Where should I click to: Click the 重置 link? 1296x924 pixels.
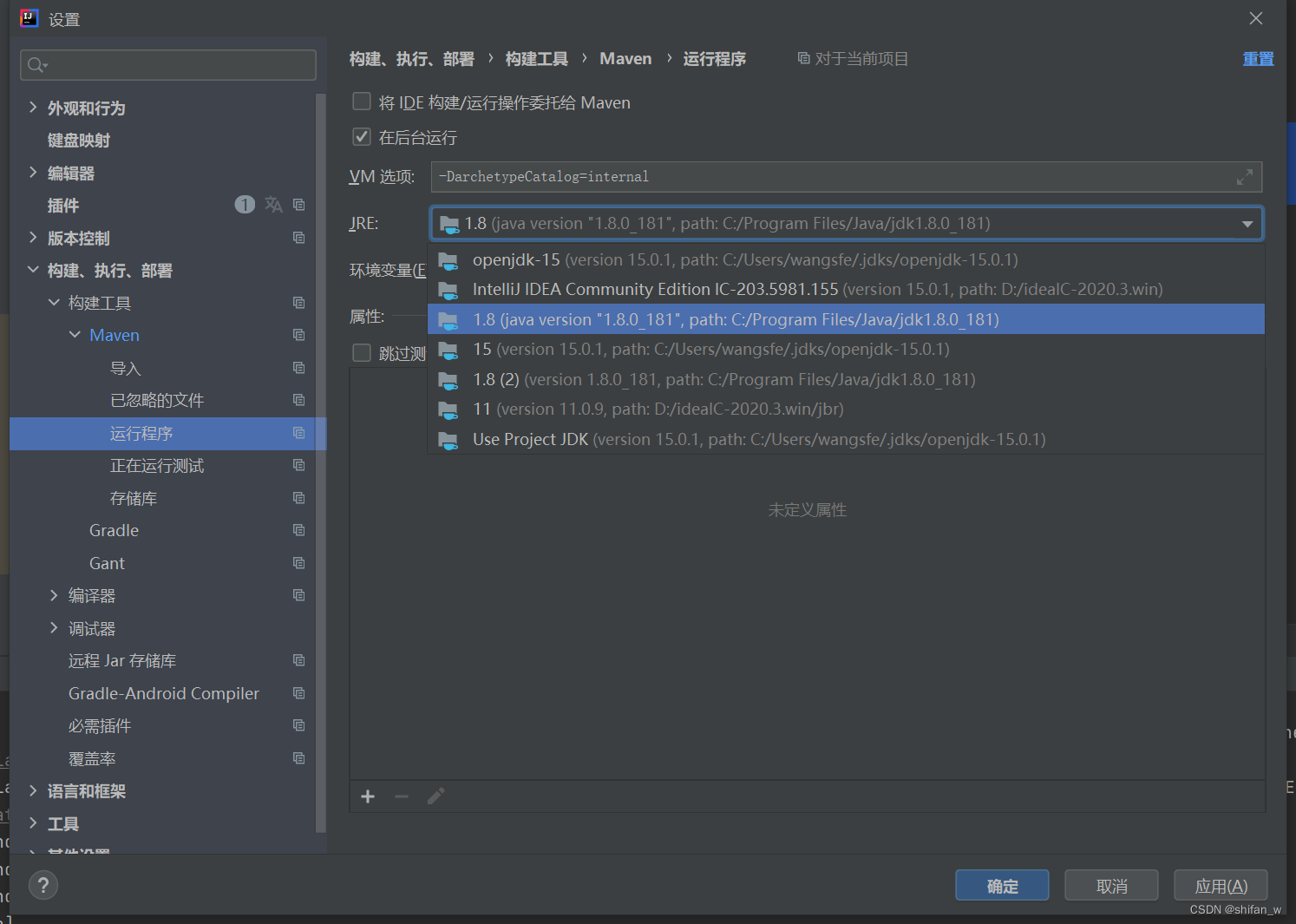pos(1258,59)
